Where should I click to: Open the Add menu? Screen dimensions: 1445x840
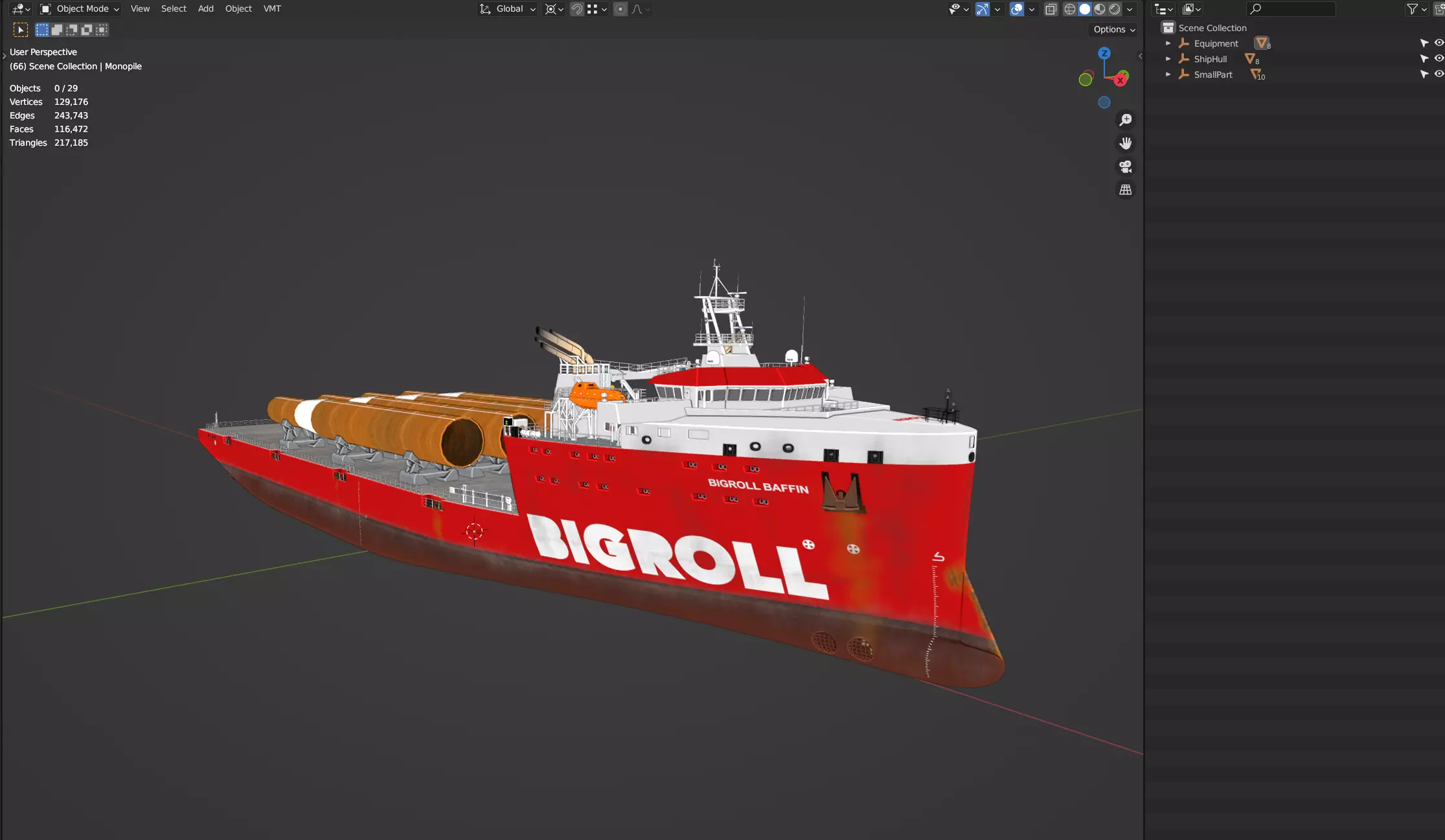tap(205, 9)
